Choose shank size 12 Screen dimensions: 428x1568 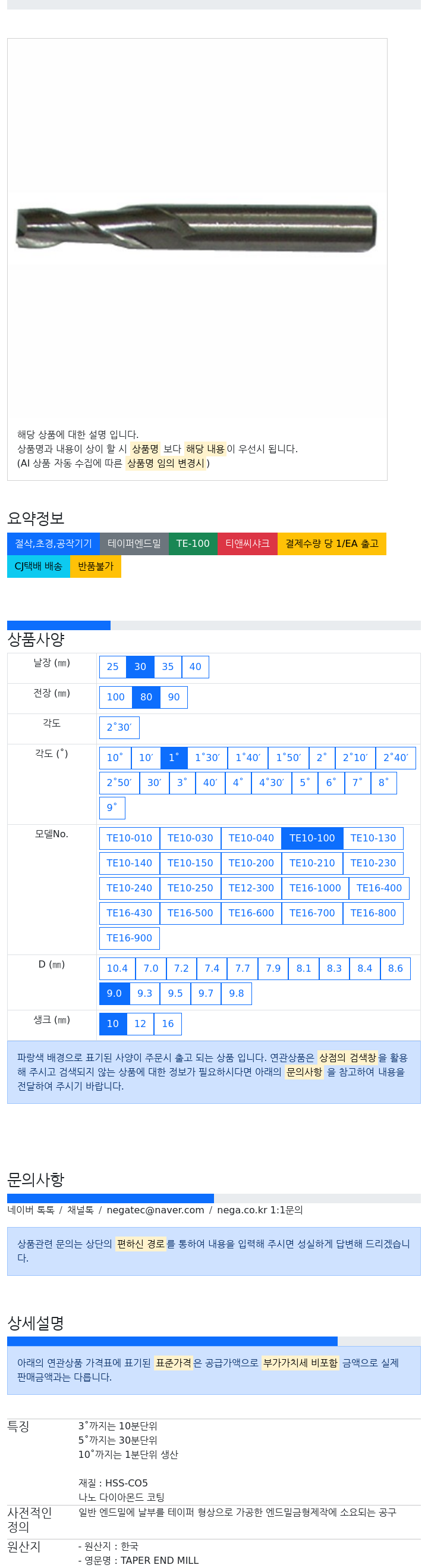click(140, 1024)
